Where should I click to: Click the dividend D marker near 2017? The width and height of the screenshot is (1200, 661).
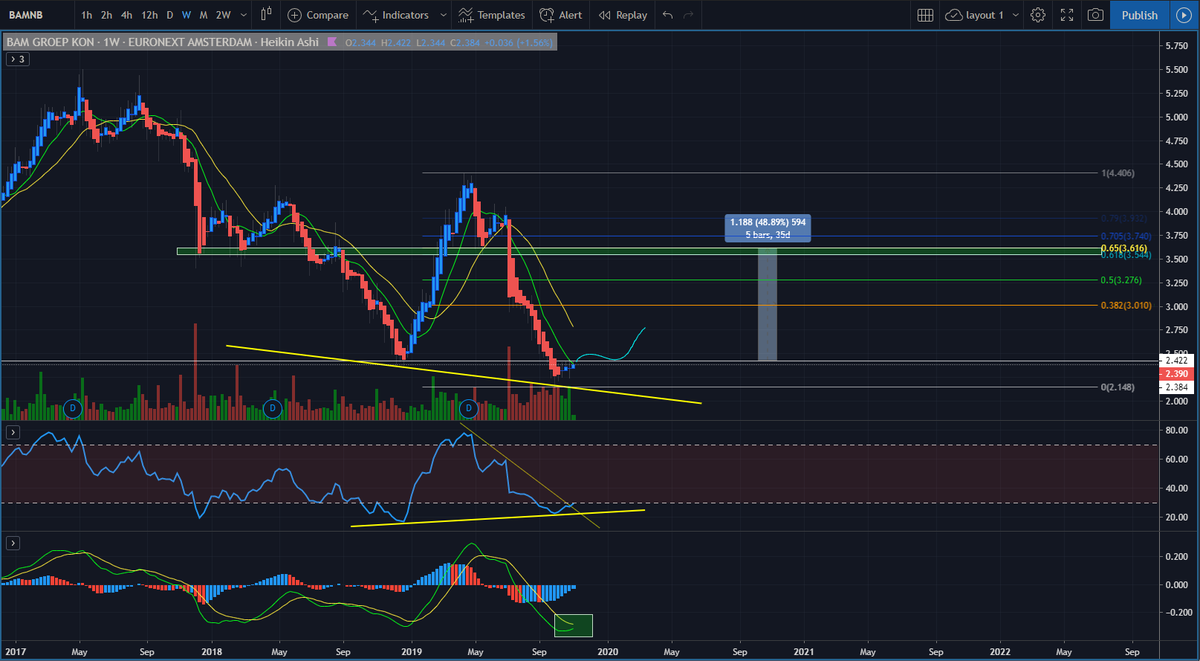point(72,408)
